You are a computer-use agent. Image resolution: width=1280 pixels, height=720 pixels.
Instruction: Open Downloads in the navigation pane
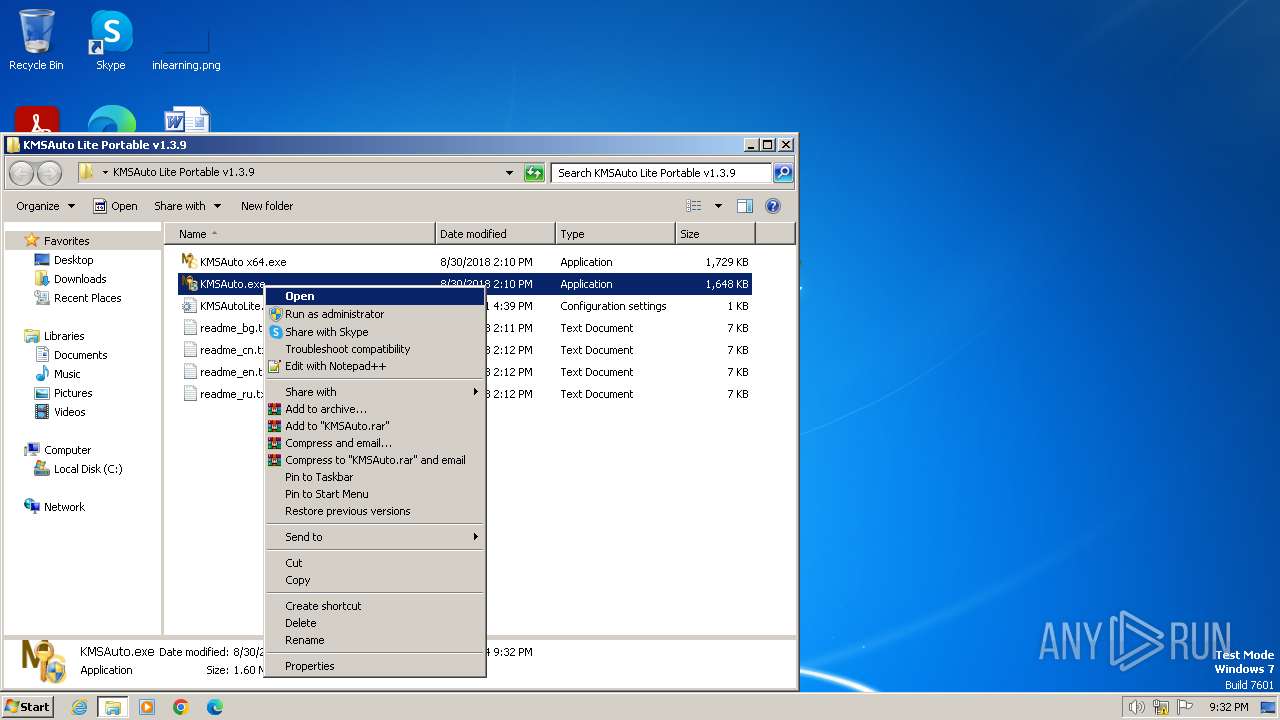coord(80,279)
